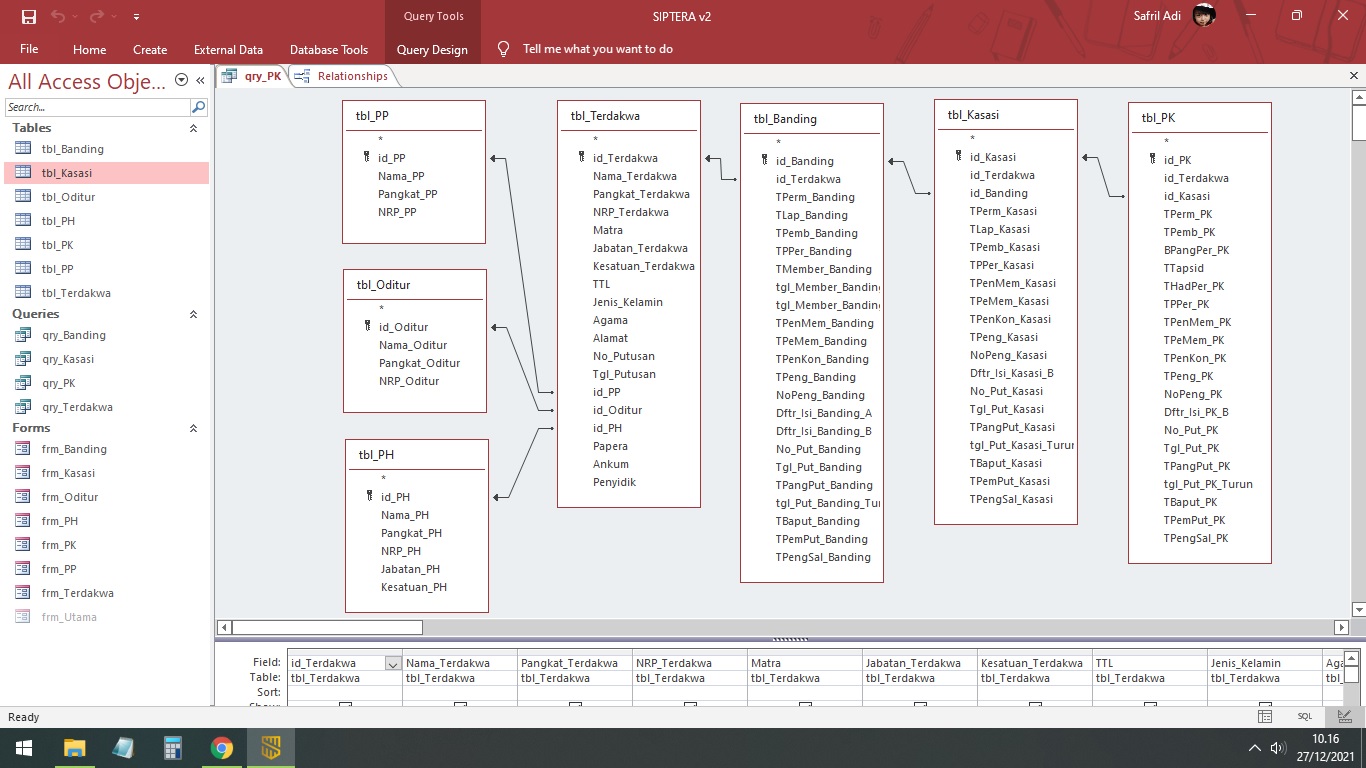Collapse the navigation pane with the double-chevron
Image resolution: width=1366 pixels, height=768 pixels.
coord(200,81)
